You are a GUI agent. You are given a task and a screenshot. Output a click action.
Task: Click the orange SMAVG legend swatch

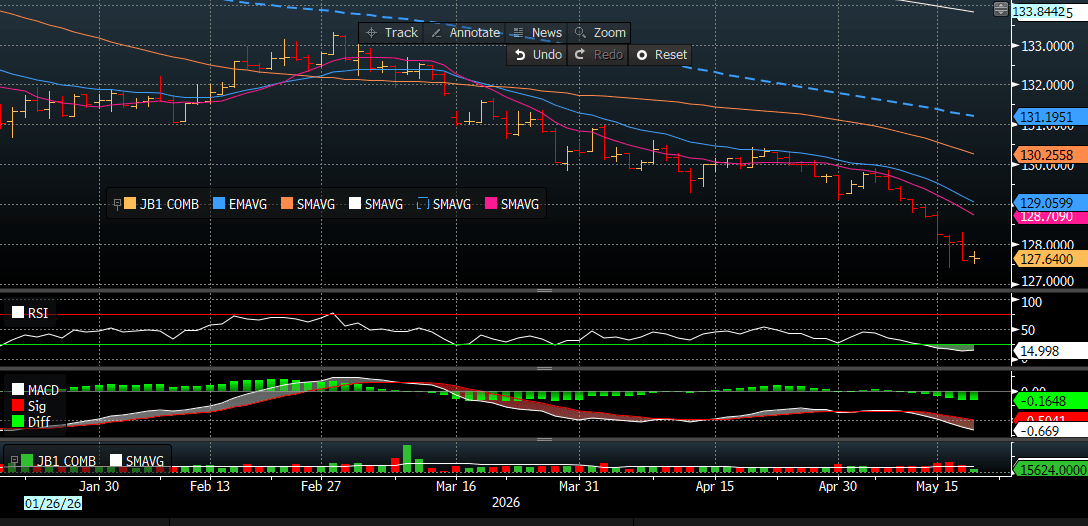287,204
